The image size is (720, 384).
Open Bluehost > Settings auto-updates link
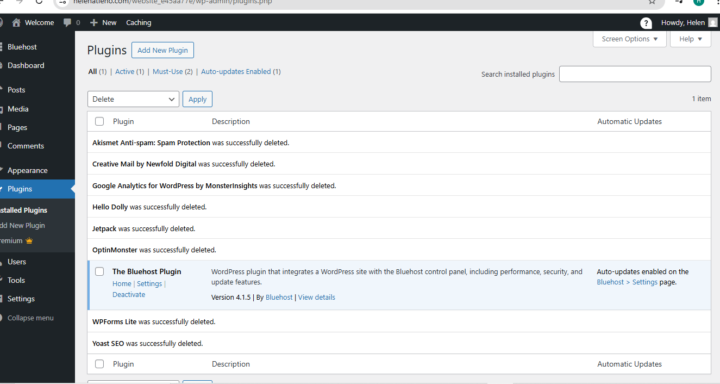[x=627, y=282]
